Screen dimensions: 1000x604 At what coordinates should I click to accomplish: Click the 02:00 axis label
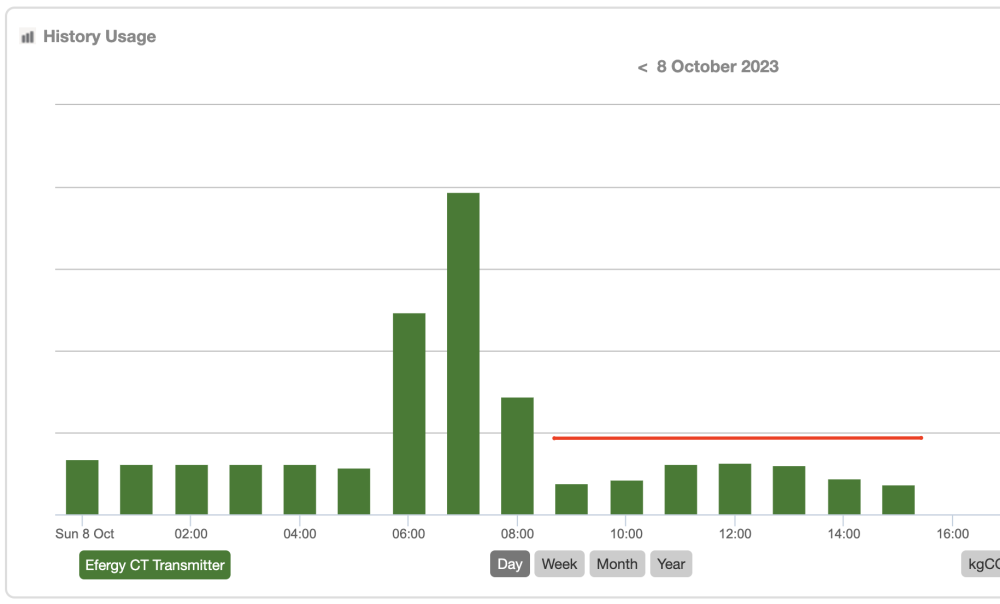point(191,534)
